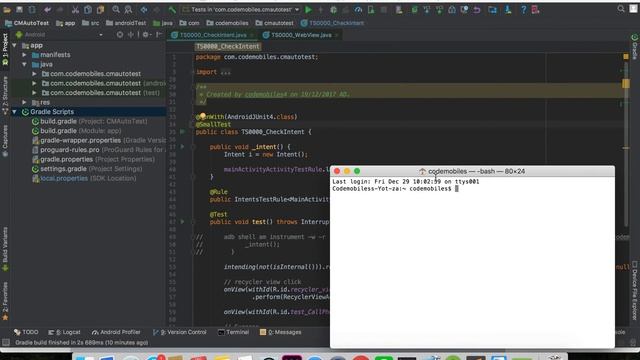Click the Attach debugger icon
The width and height of the screenshot is (640, 360).
pos(371,9)
